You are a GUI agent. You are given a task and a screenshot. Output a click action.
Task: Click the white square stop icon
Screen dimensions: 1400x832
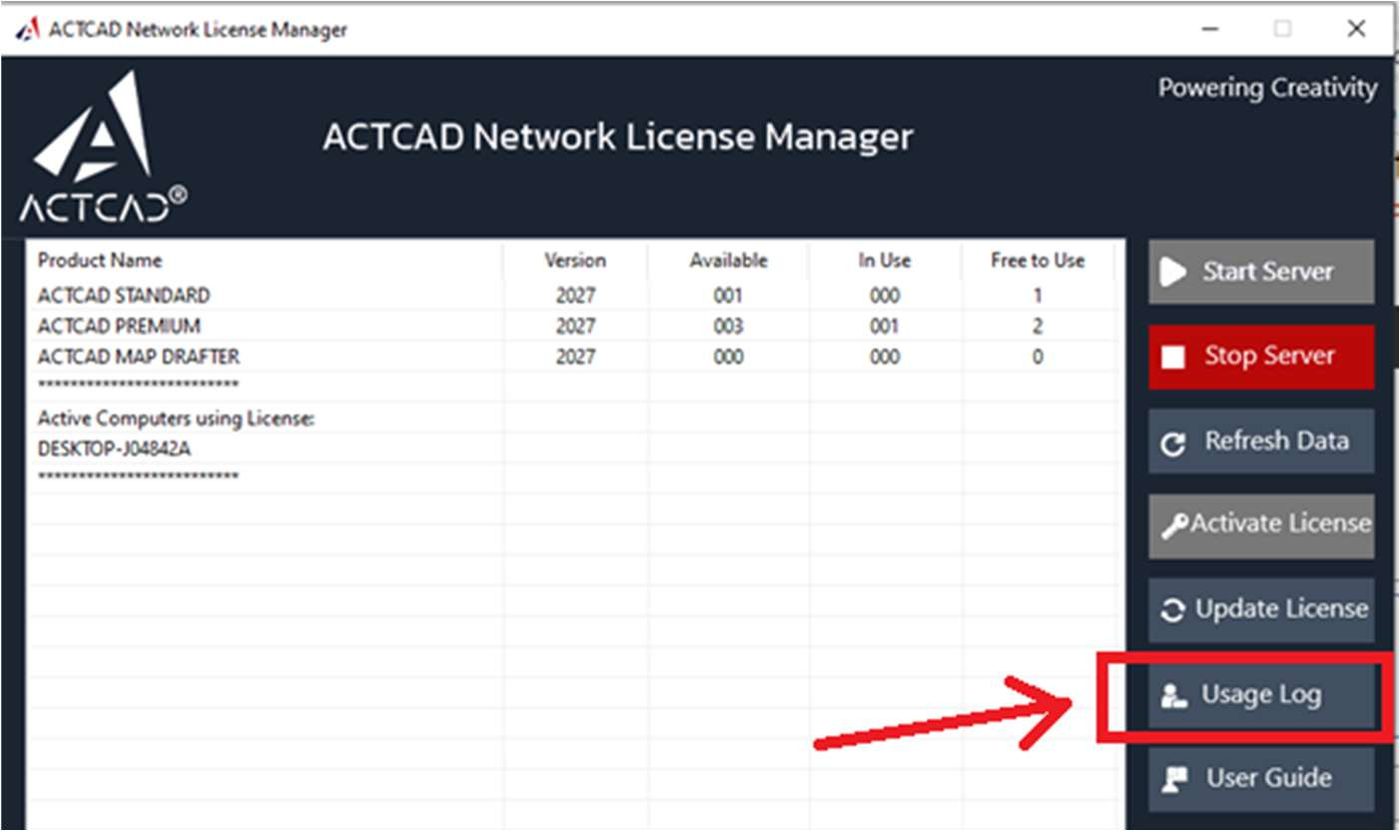(x=1173, y=357)
